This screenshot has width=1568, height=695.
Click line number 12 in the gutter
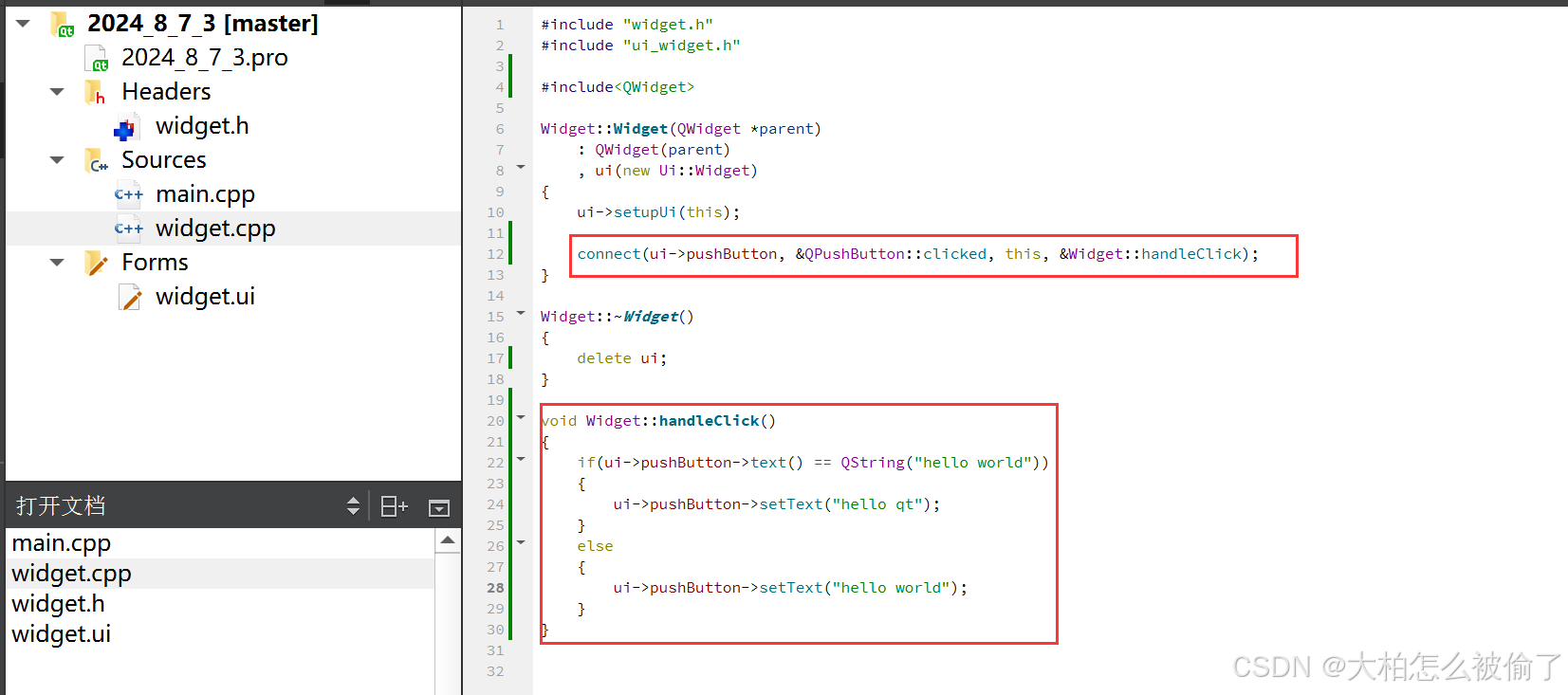[496, 254]
